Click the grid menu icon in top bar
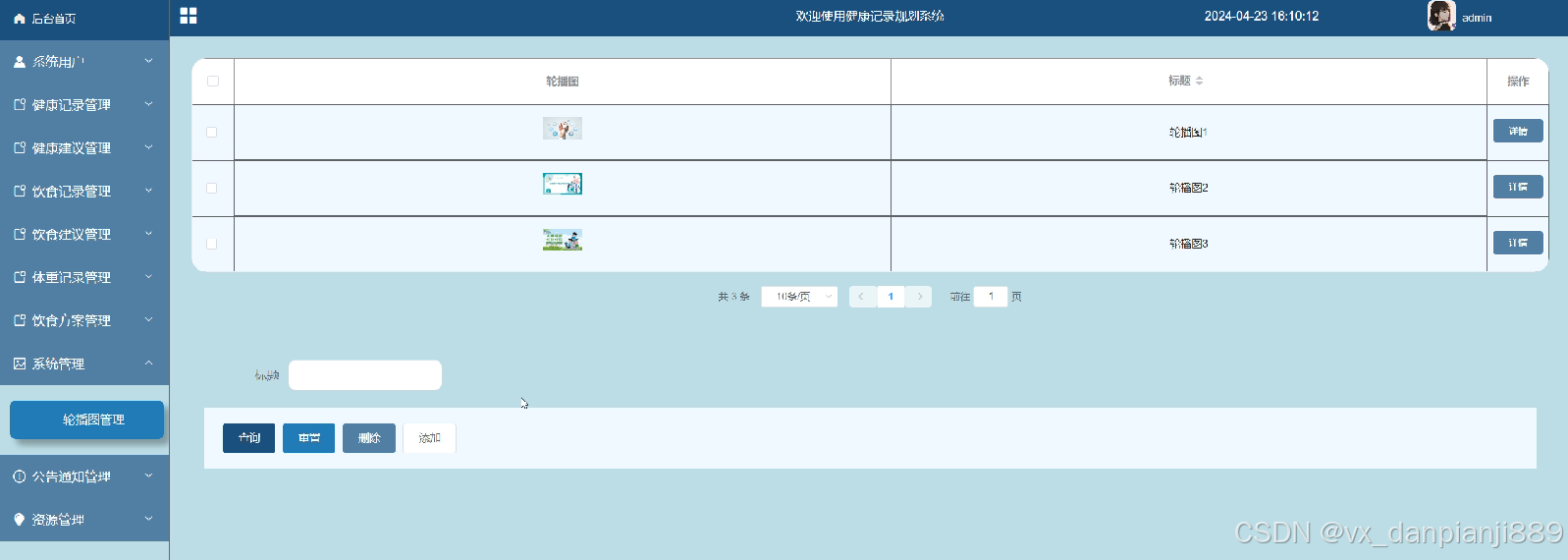The image size is (1568, 560). tap(189, 16)
